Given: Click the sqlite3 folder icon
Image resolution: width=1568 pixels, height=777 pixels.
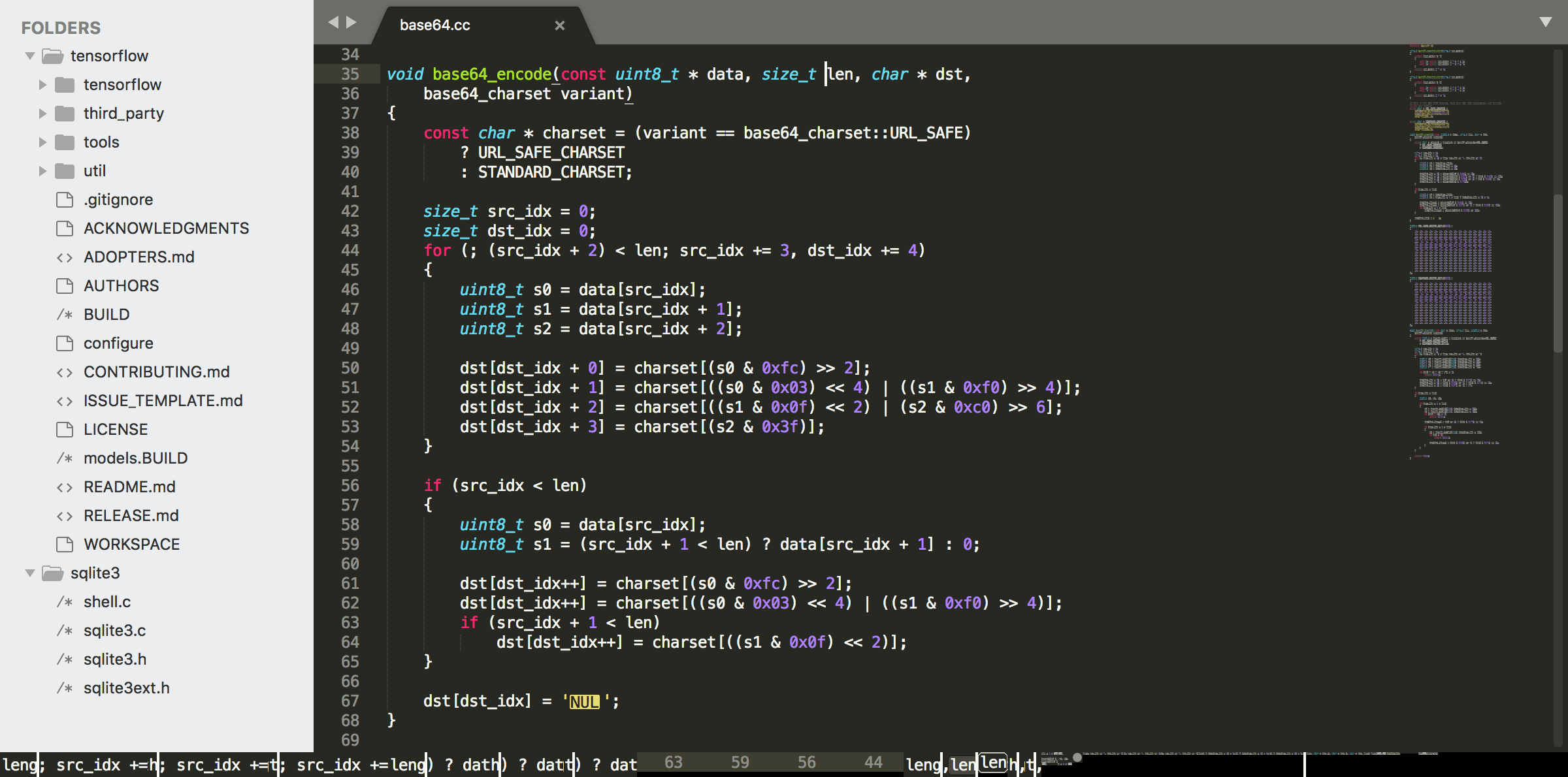Looking at the screenshot, I should (51, 573).
